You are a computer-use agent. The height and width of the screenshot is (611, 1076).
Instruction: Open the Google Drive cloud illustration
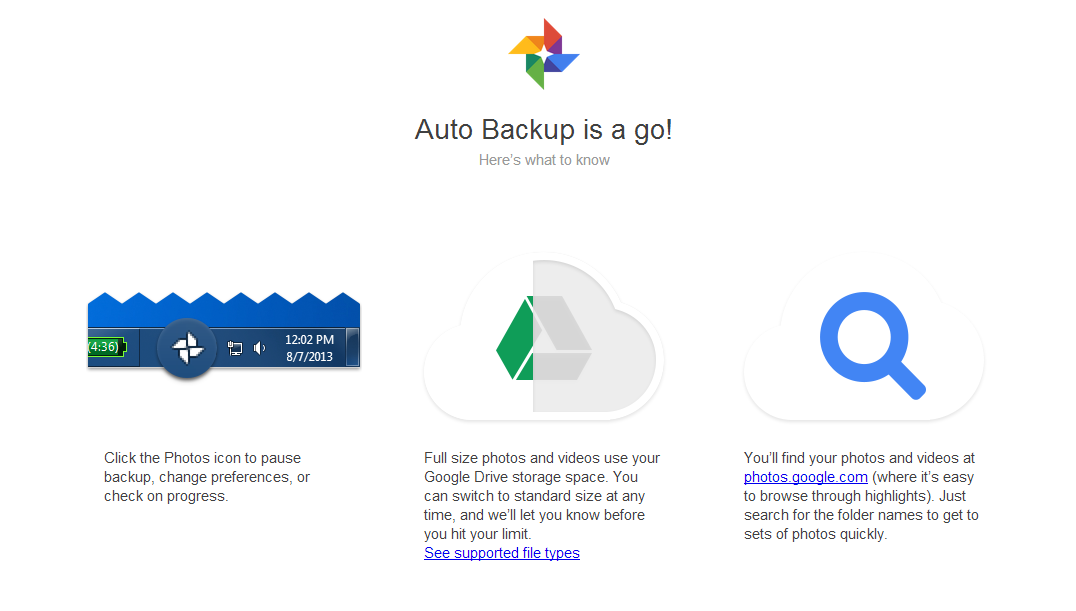click(543, 340)
